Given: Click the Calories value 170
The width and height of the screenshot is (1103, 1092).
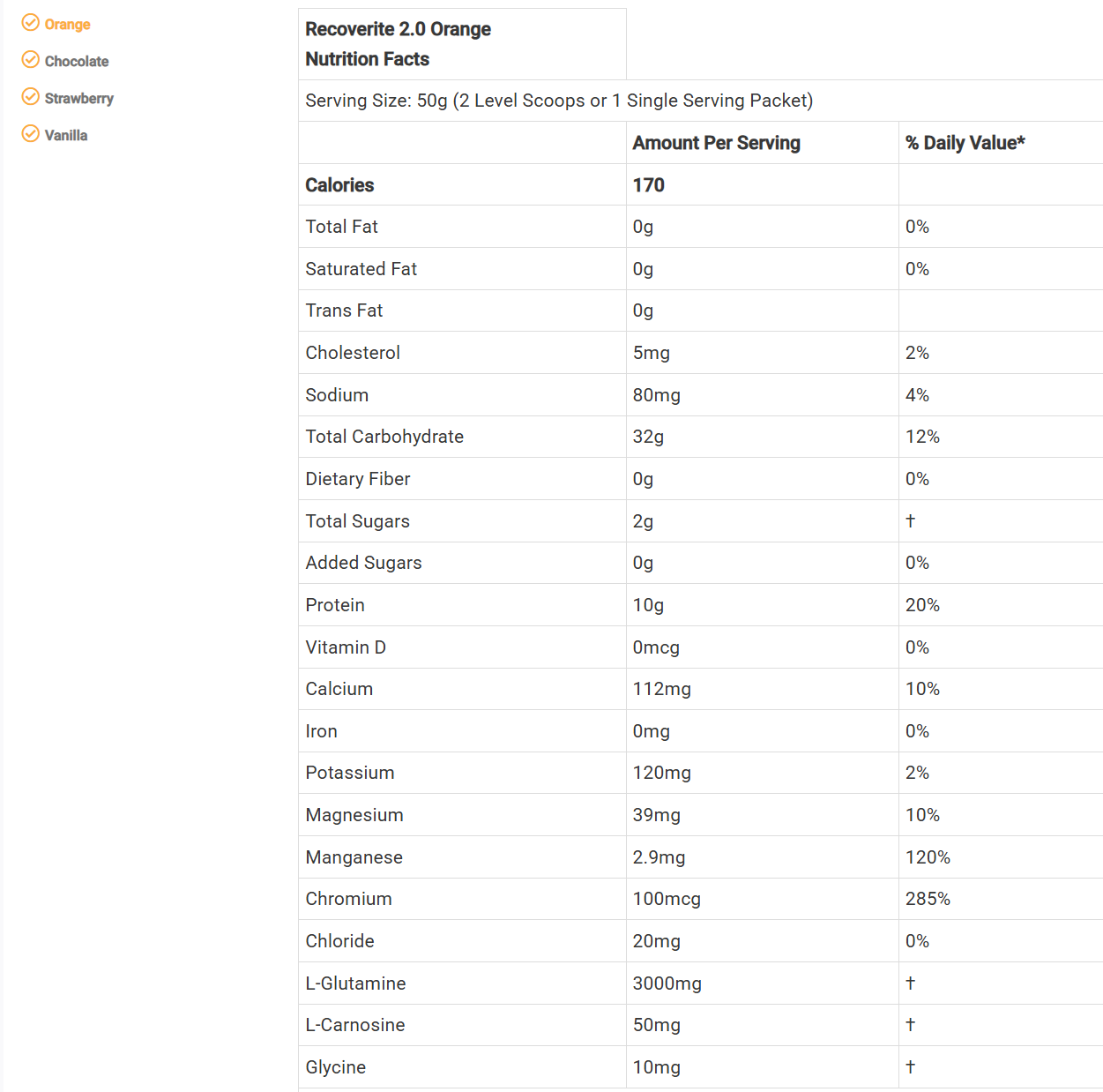Looking at the screenshot, I should pyautogui.click(x=648, y=185).
